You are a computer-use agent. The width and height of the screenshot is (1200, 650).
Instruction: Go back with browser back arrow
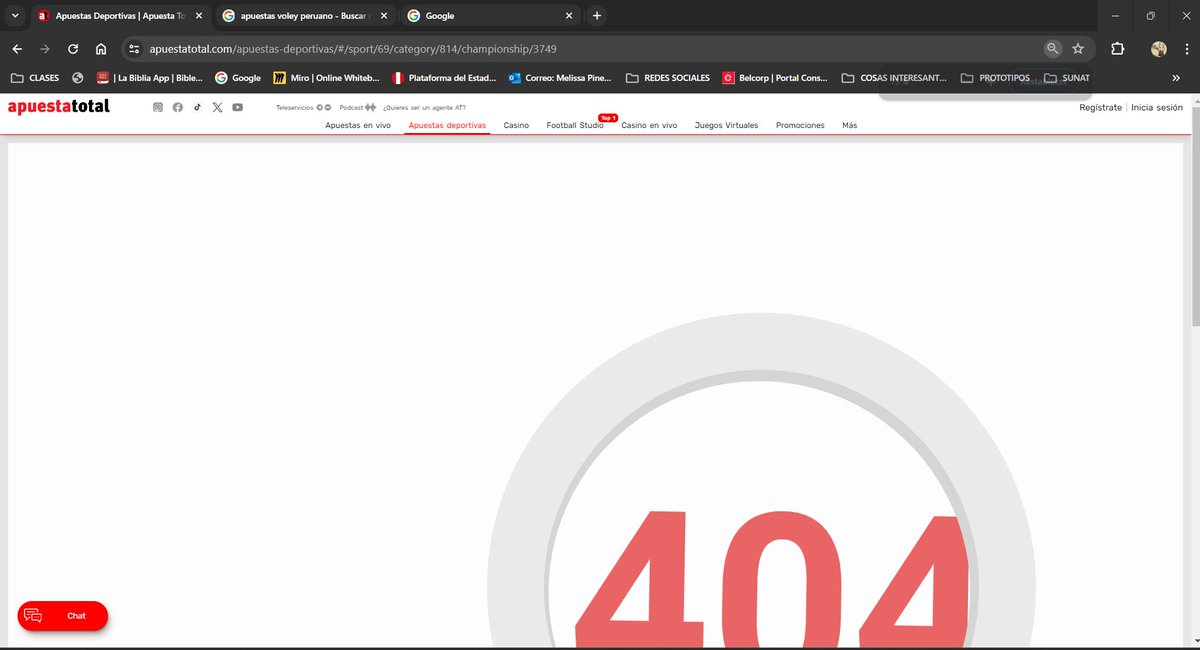tap(17, 49)
